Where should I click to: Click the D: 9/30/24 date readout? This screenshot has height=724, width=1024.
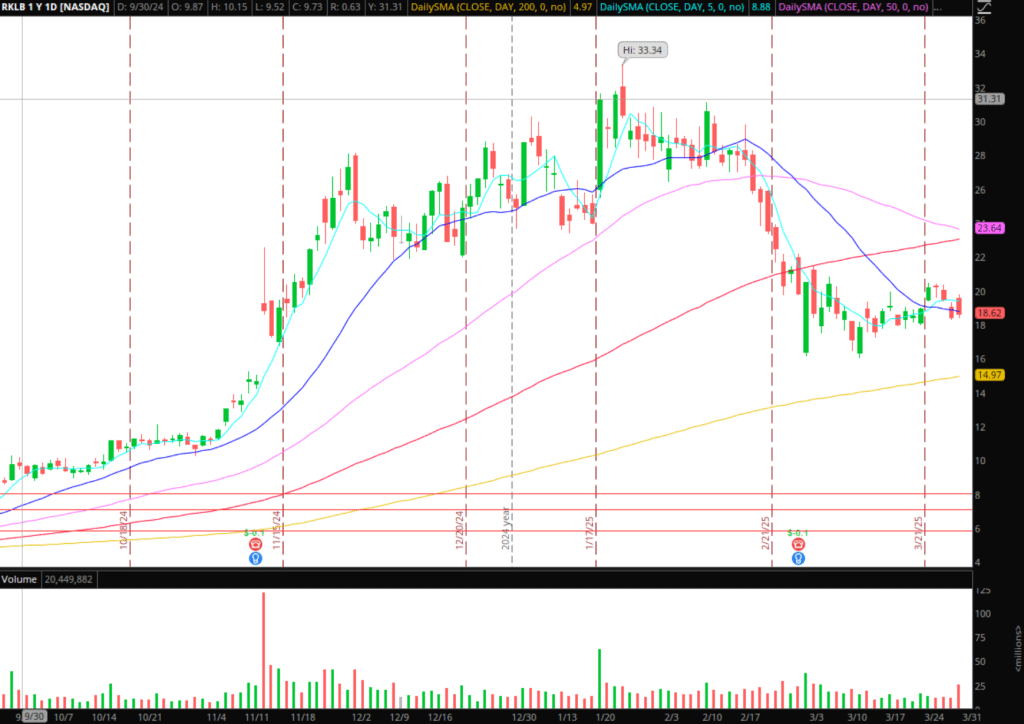pos(140,7)
